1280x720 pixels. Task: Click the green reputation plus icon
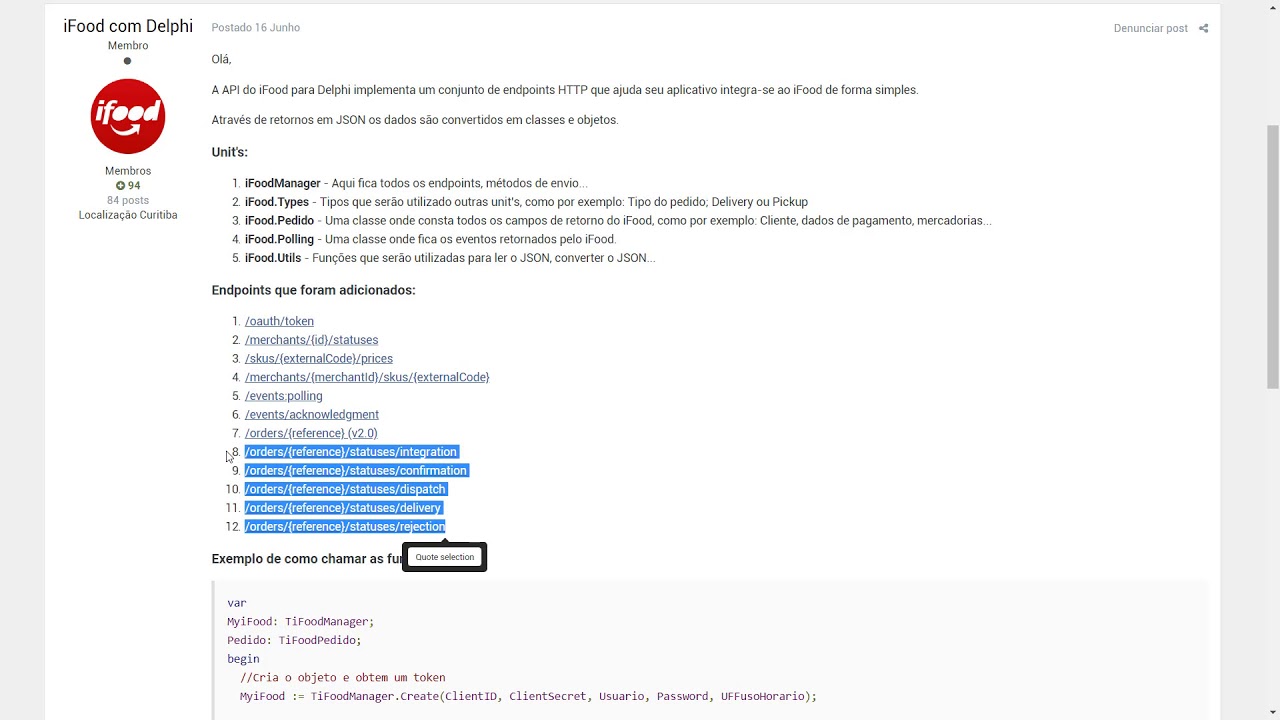pos(120,186)
